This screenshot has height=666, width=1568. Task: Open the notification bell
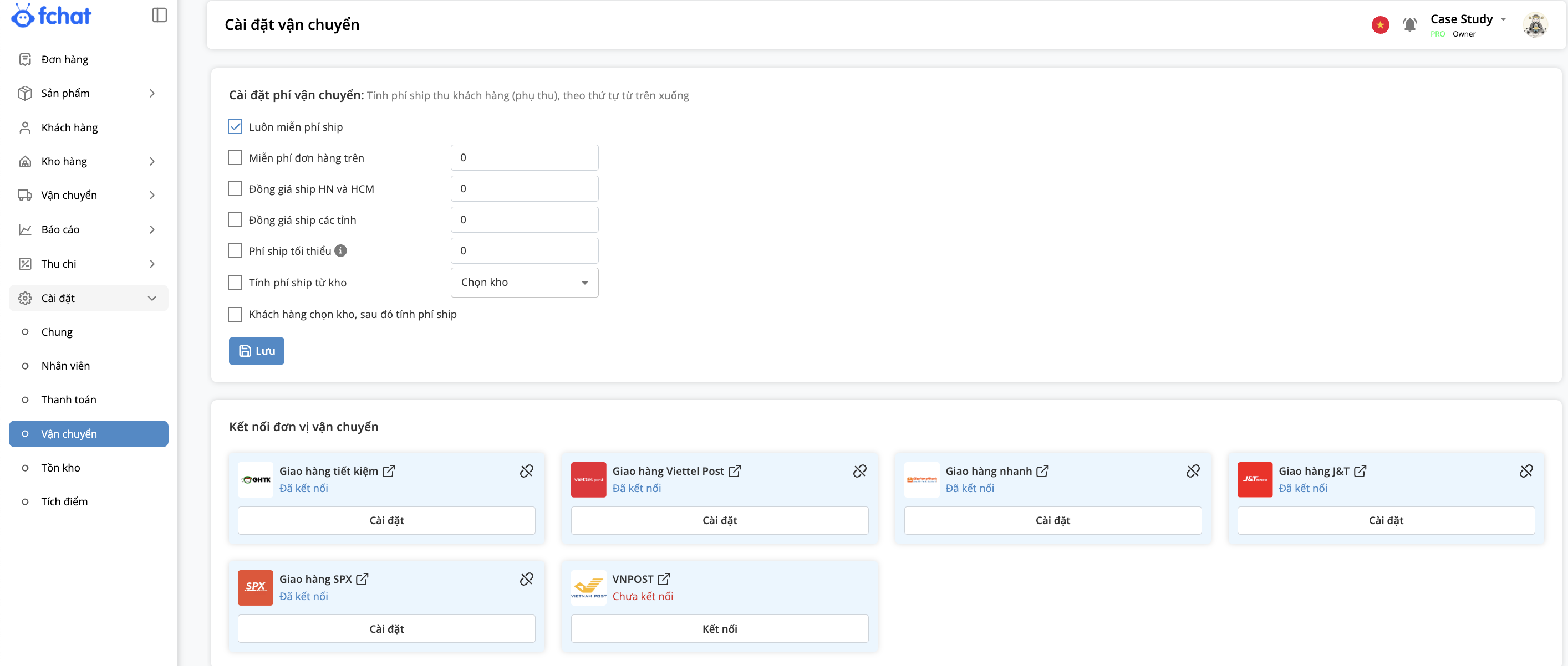click(1409, 25)
